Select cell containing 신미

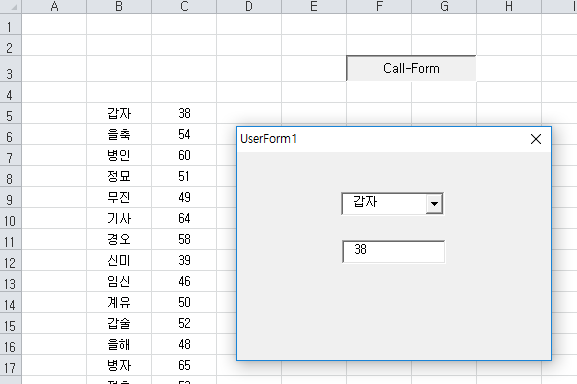point(119,260)
